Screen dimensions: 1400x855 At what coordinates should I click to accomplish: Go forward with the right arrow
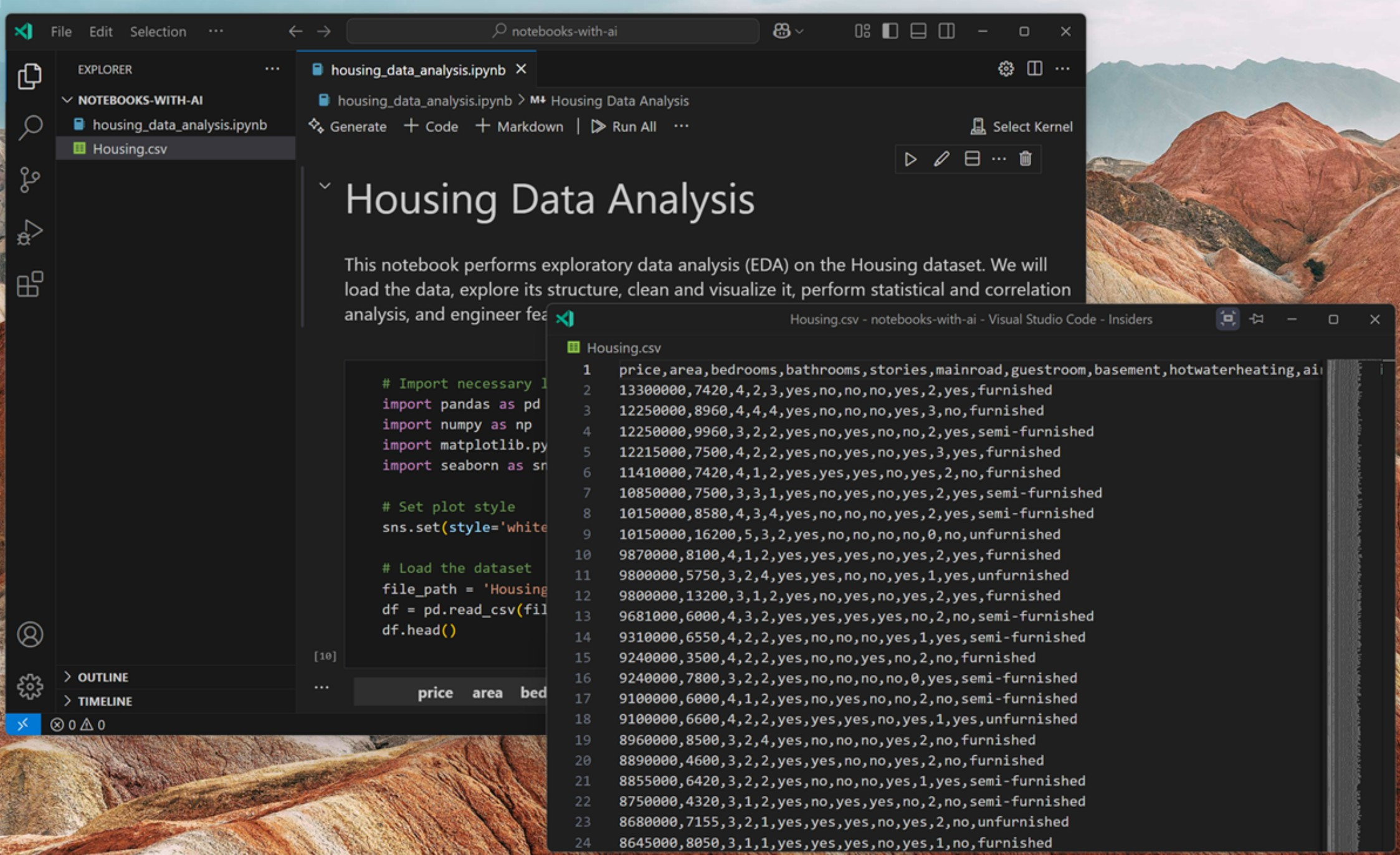point(324,31)
